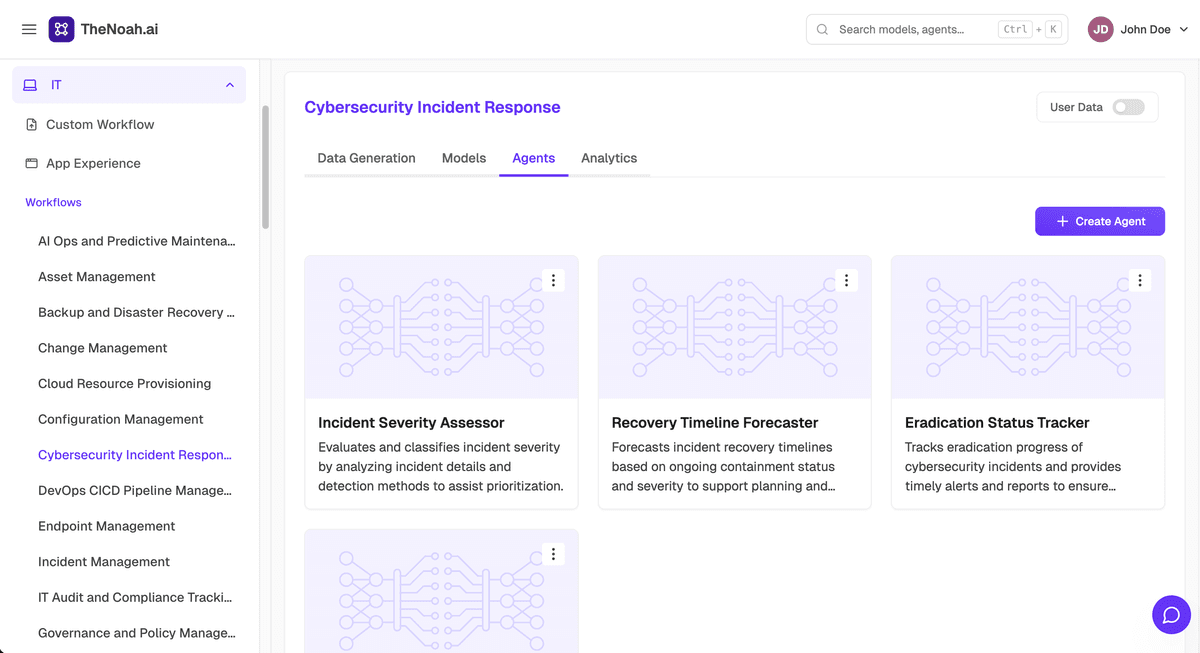Open the Incident Management workflow
The width and height of the screenshot is (1200, 653).
point(104,562)
